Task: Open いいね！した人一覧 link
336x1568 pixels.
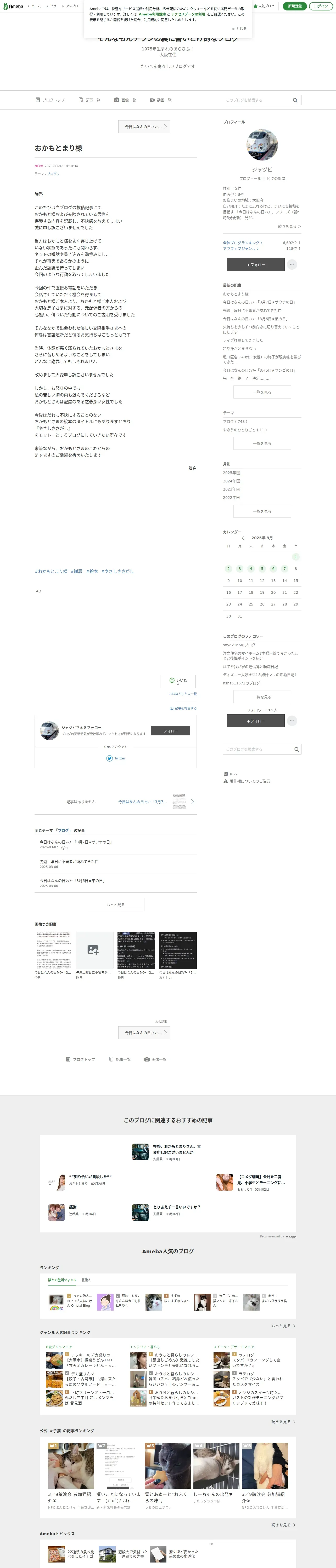Action: click(182, 693)
